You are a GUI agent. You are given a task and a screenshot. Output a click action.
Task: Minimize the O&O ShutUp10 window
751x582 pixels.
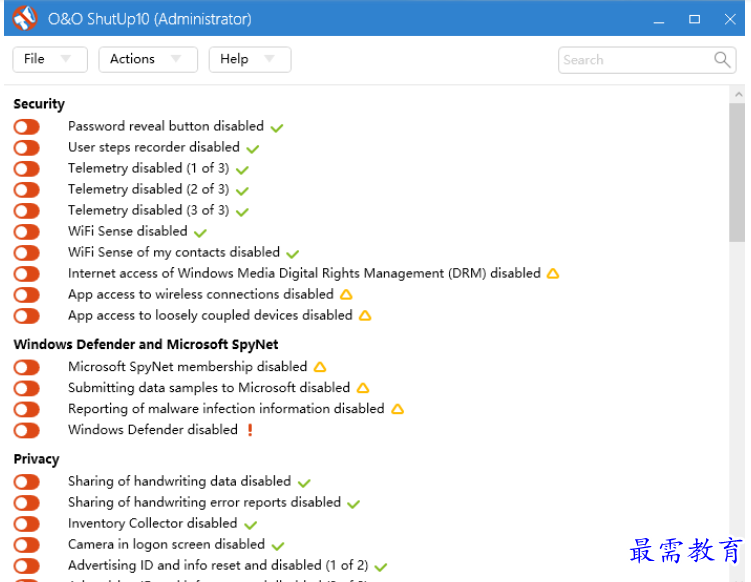[659, 20]
